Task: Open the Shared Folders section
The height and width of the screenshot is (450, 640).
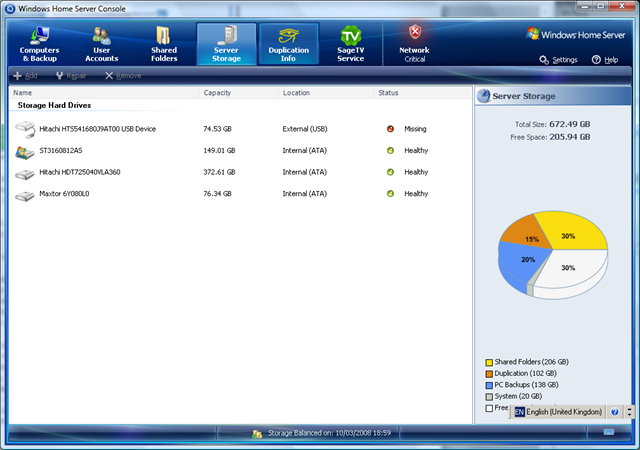Action: click(163, 46)
